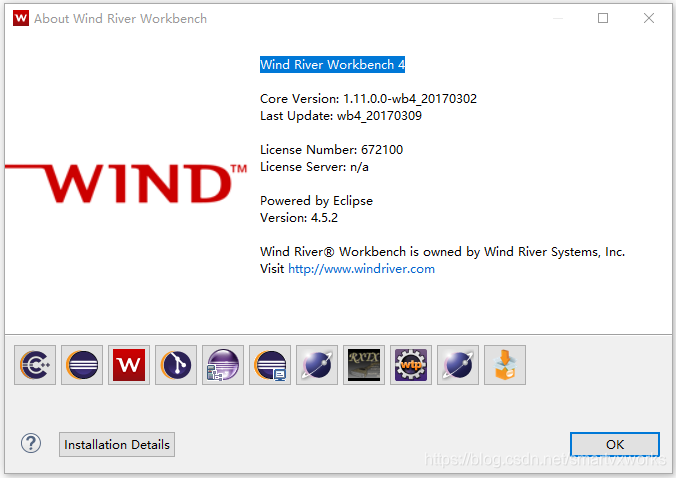The height and width of the screenshot is (478, 676).
Task: Click the License Server n/a text
Action: pos(314,167)
